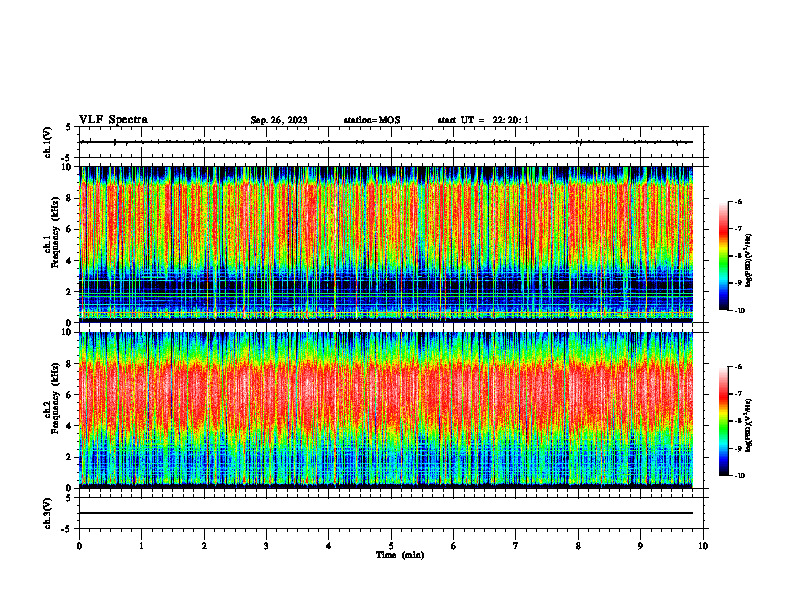Click the ch.3 flat voltage trace panel

[x=391, y=513]
